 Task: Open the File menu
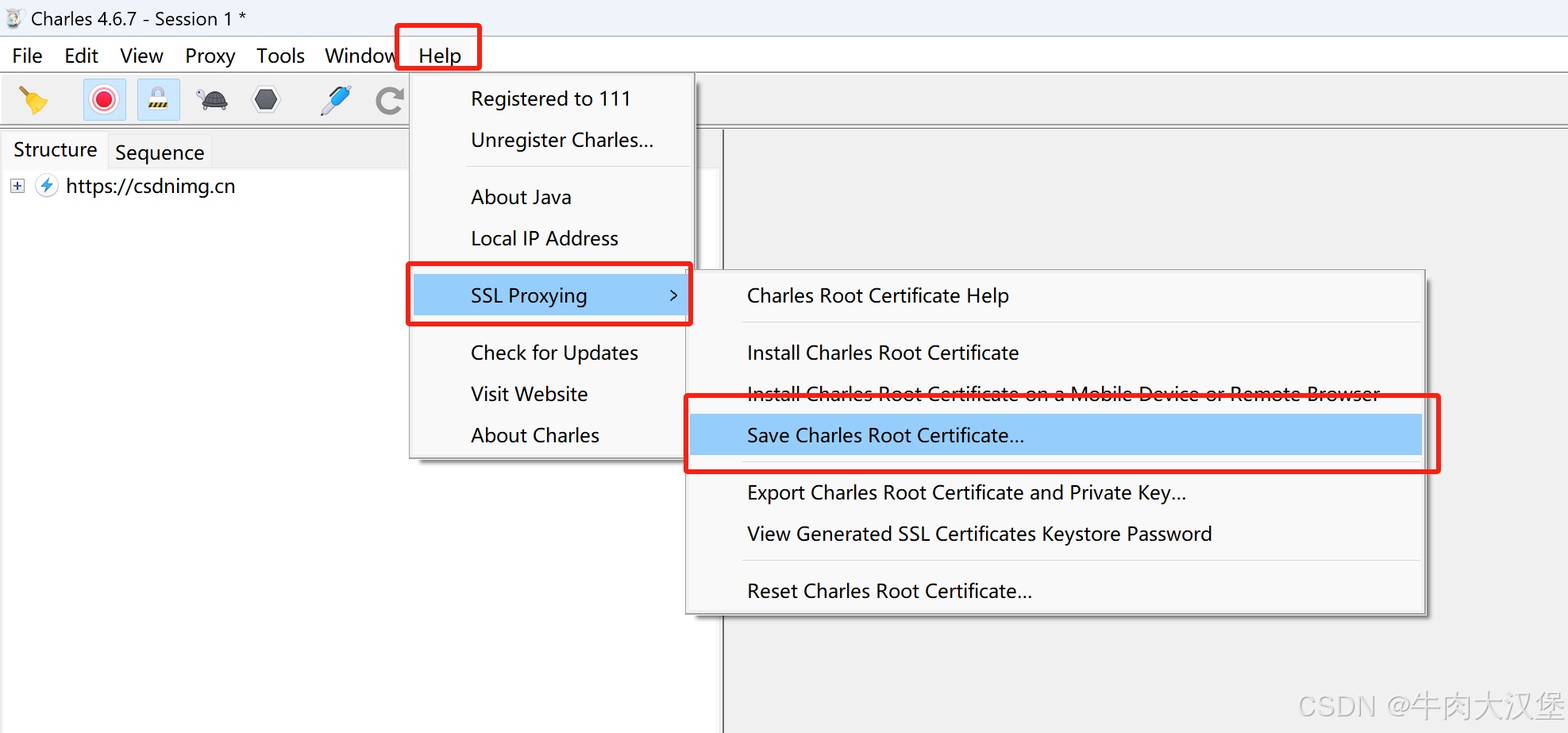[28, 56]
